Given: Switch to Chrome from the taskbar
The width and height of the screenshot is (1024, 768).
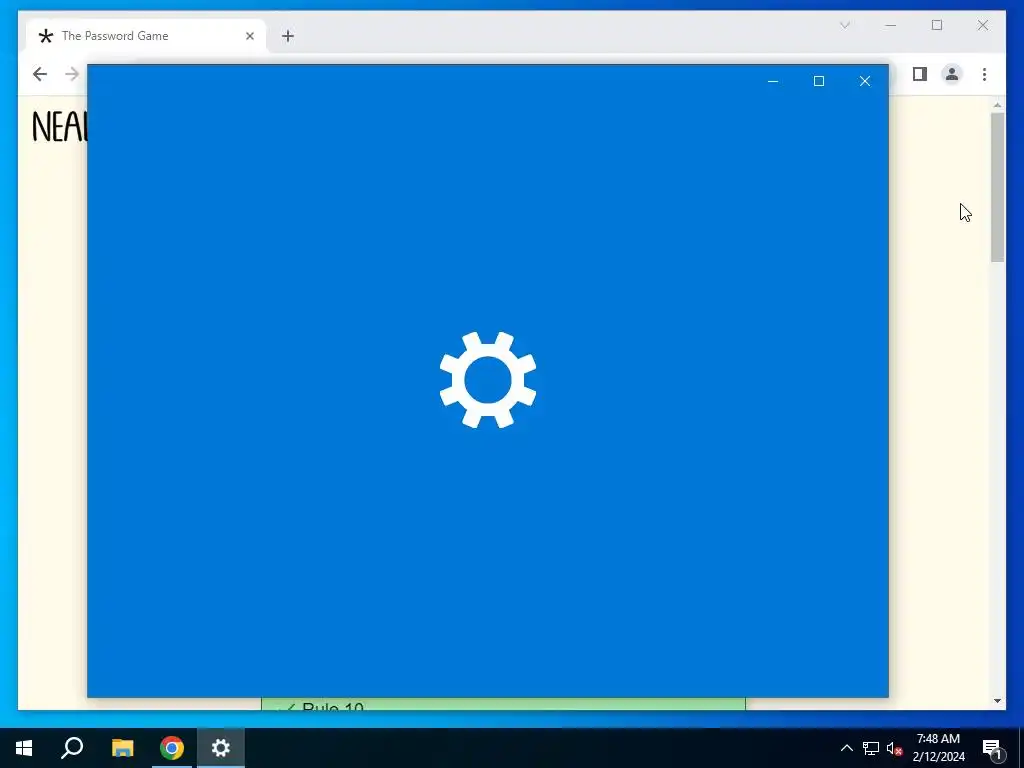Looking at the screenshot, I should 172,748.
